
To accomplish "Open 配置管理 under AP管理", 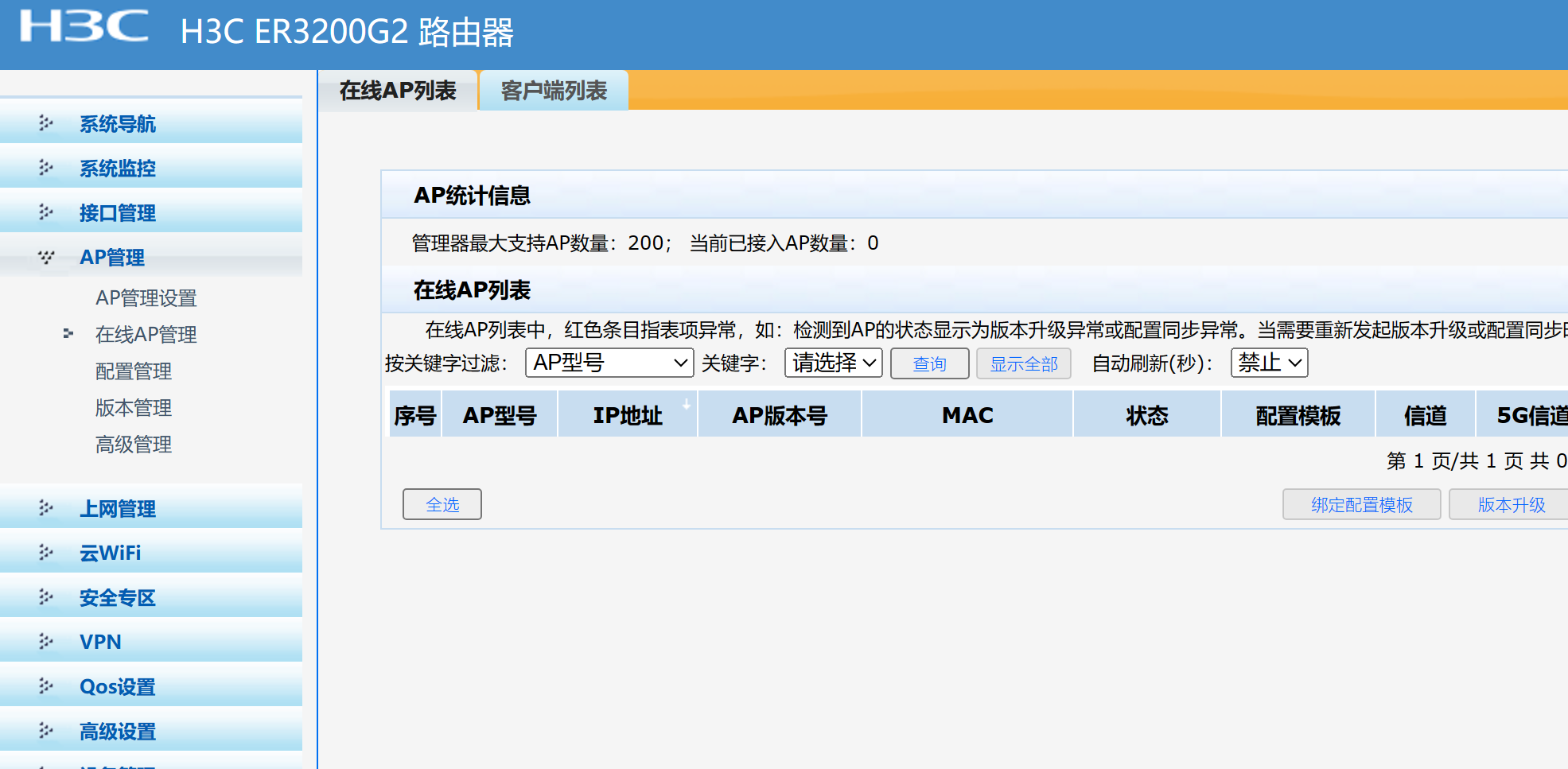I will pos(134,371).
